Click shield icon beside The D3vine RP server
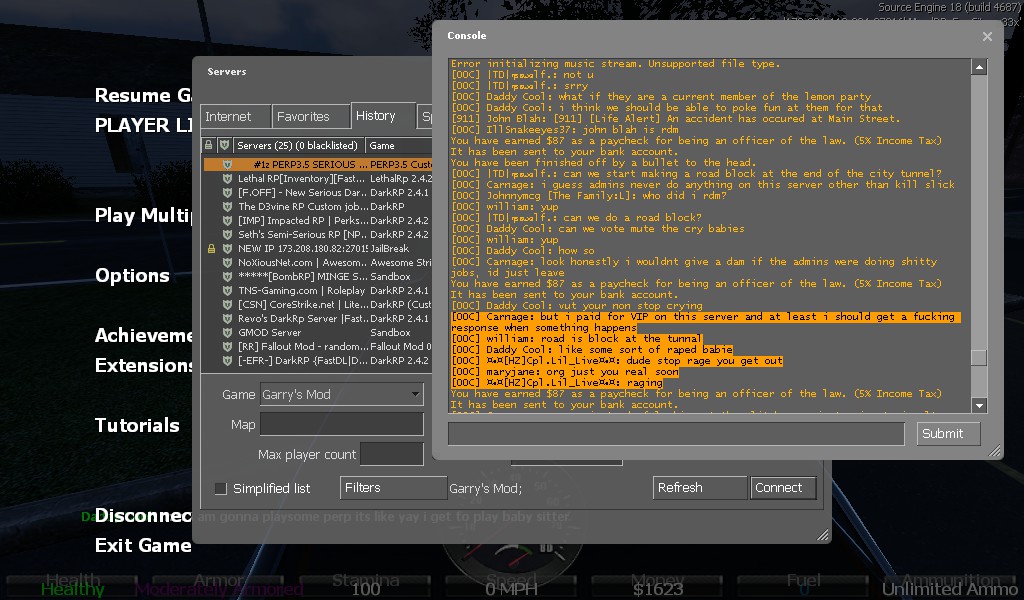This screenshot has height=600, width=1024. [x=227, y=206]
